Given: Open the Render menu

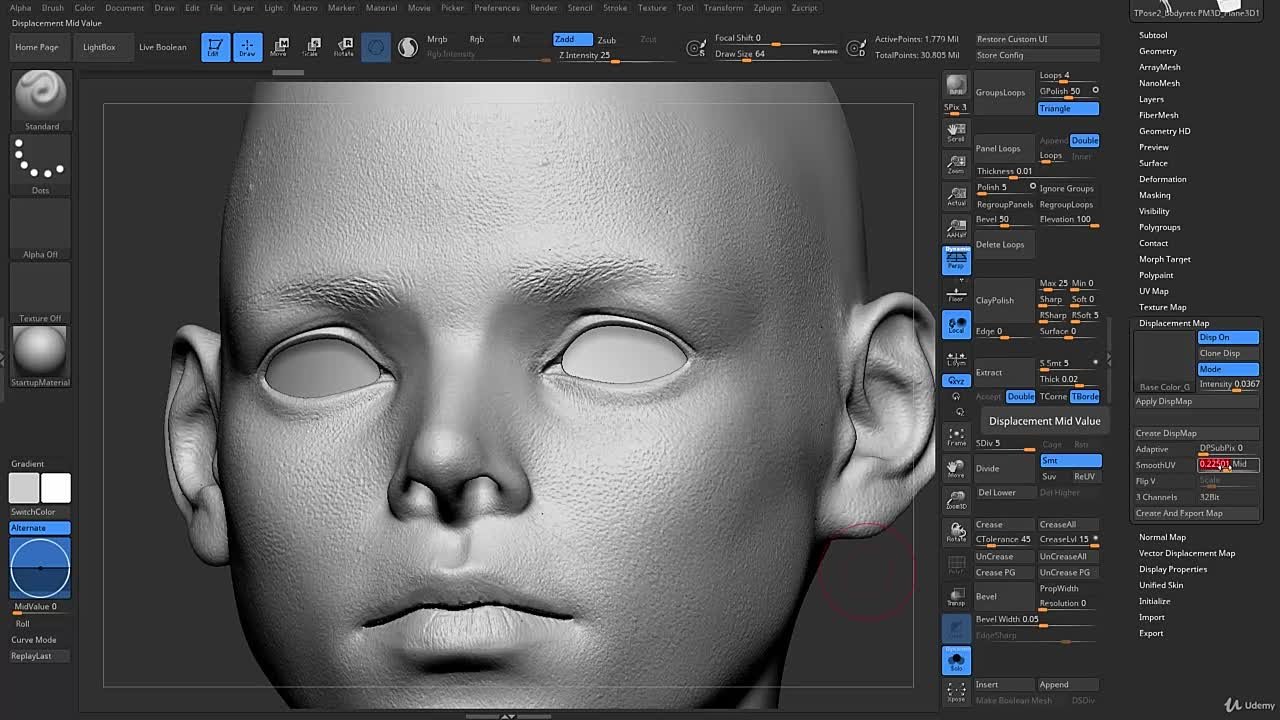Looking at the screenshot, I should [543, 8].
